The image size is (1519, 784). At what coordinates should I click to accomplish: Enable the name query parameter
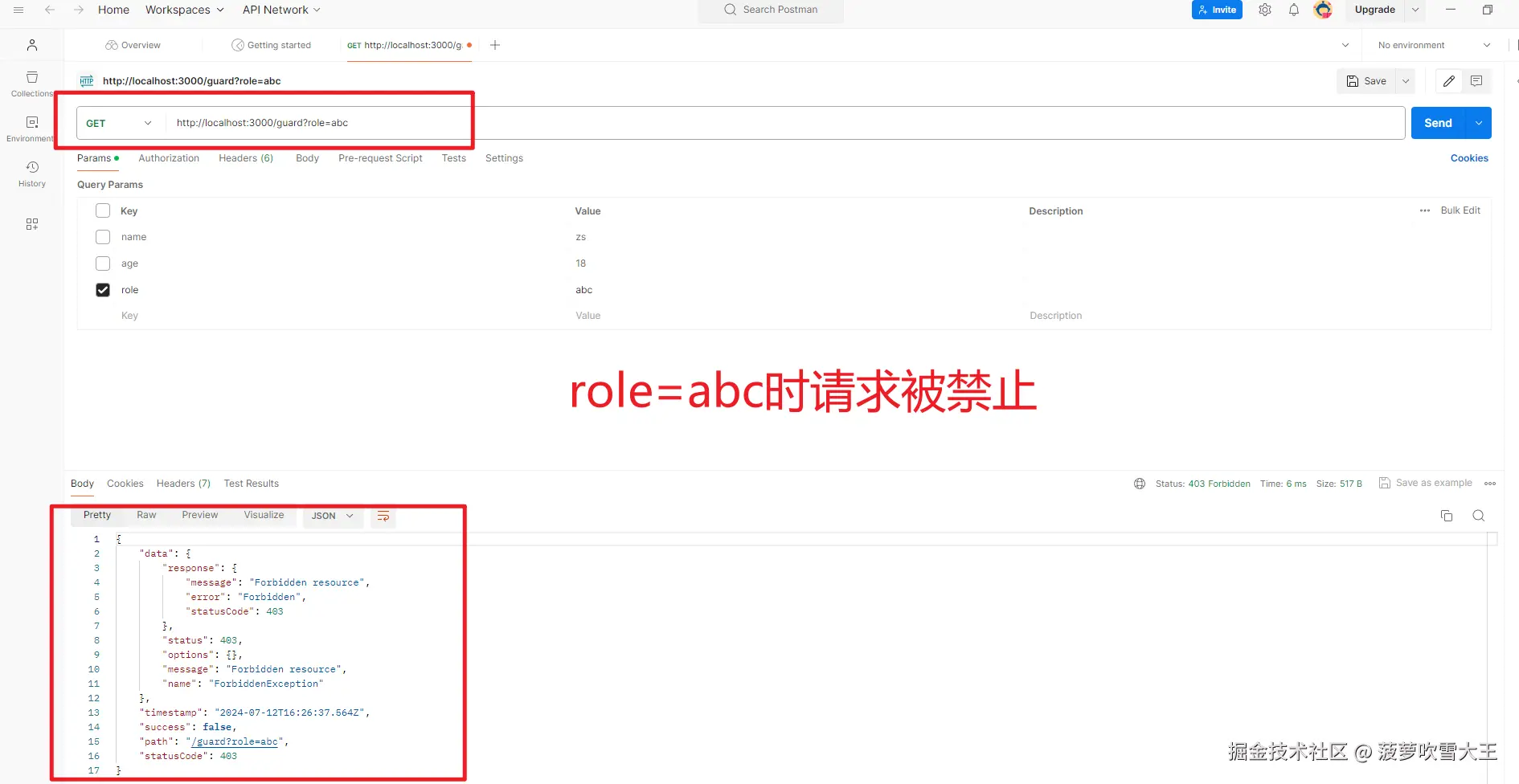click(102, 236)
